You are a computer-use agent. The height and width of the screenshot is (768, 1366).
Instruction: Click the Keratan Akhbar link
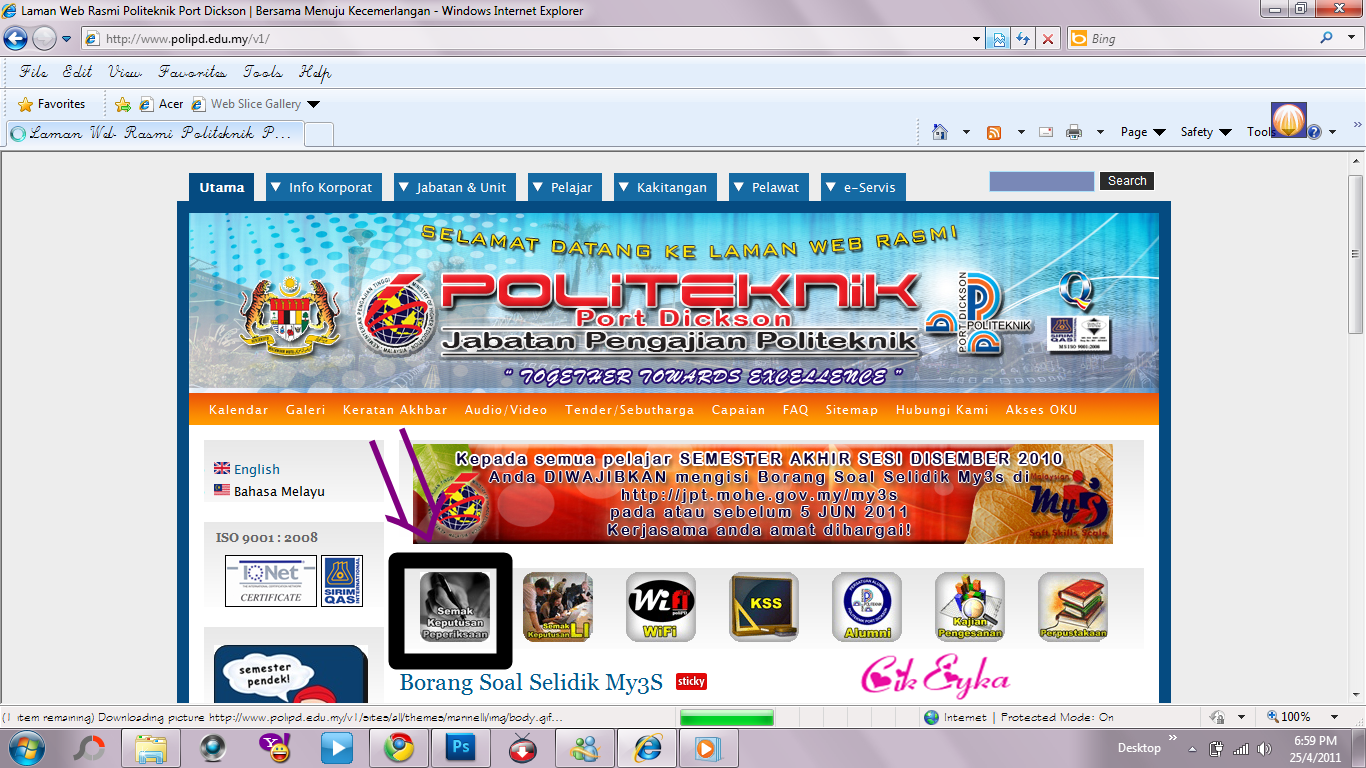(395, 410)
